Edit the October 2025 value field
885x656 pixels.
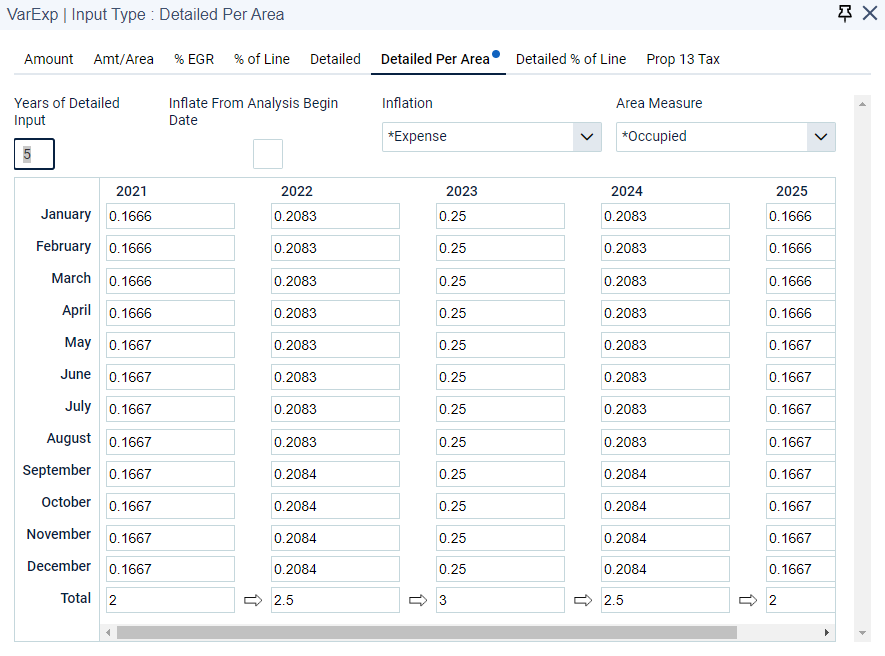[800, 506]
